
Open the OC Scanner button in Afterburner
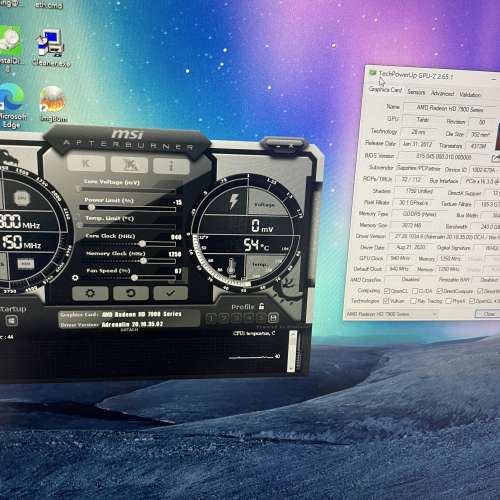129,165
